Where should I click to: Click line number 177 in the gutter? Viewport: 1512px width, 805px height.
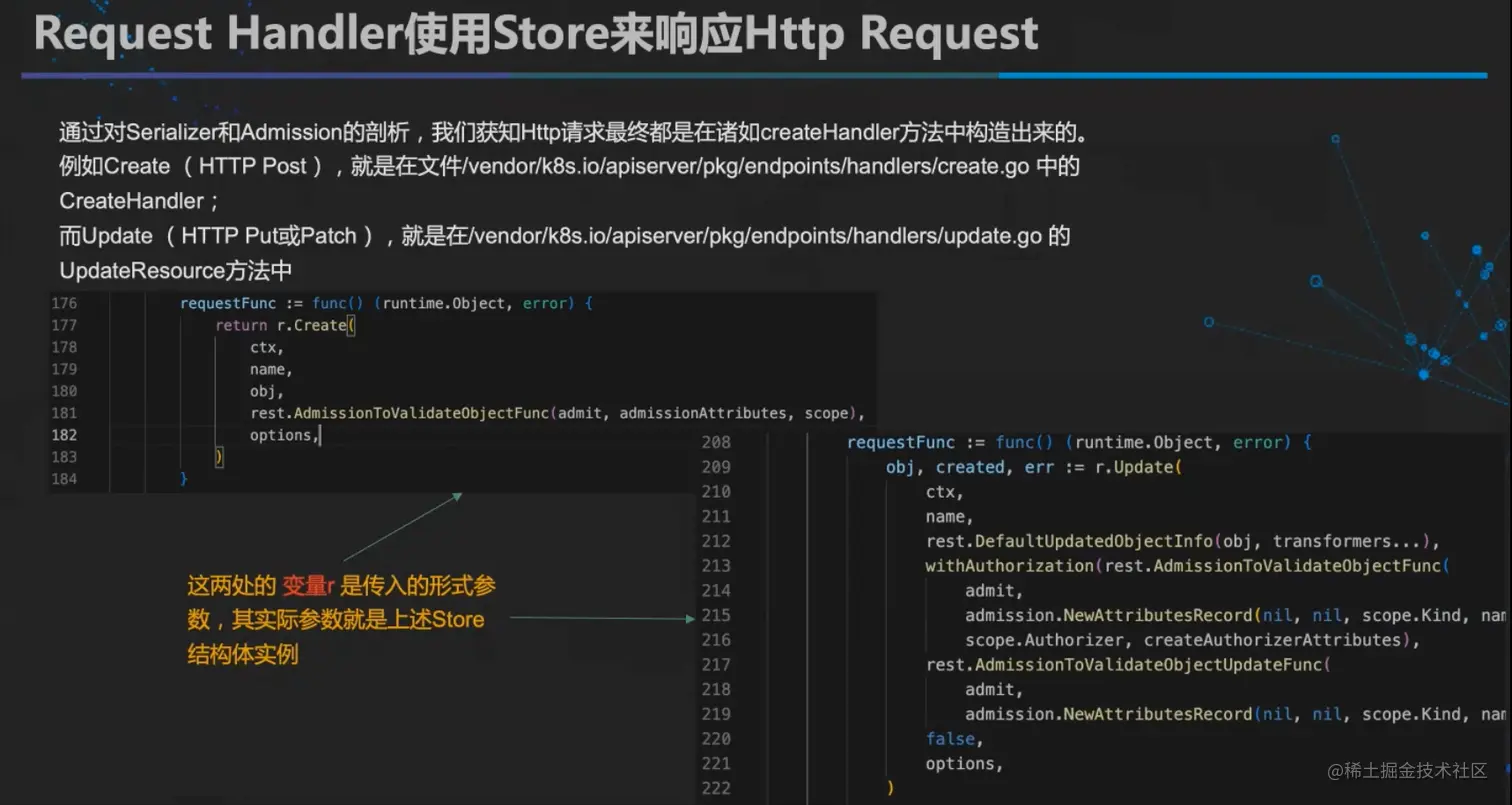(63, 325)
